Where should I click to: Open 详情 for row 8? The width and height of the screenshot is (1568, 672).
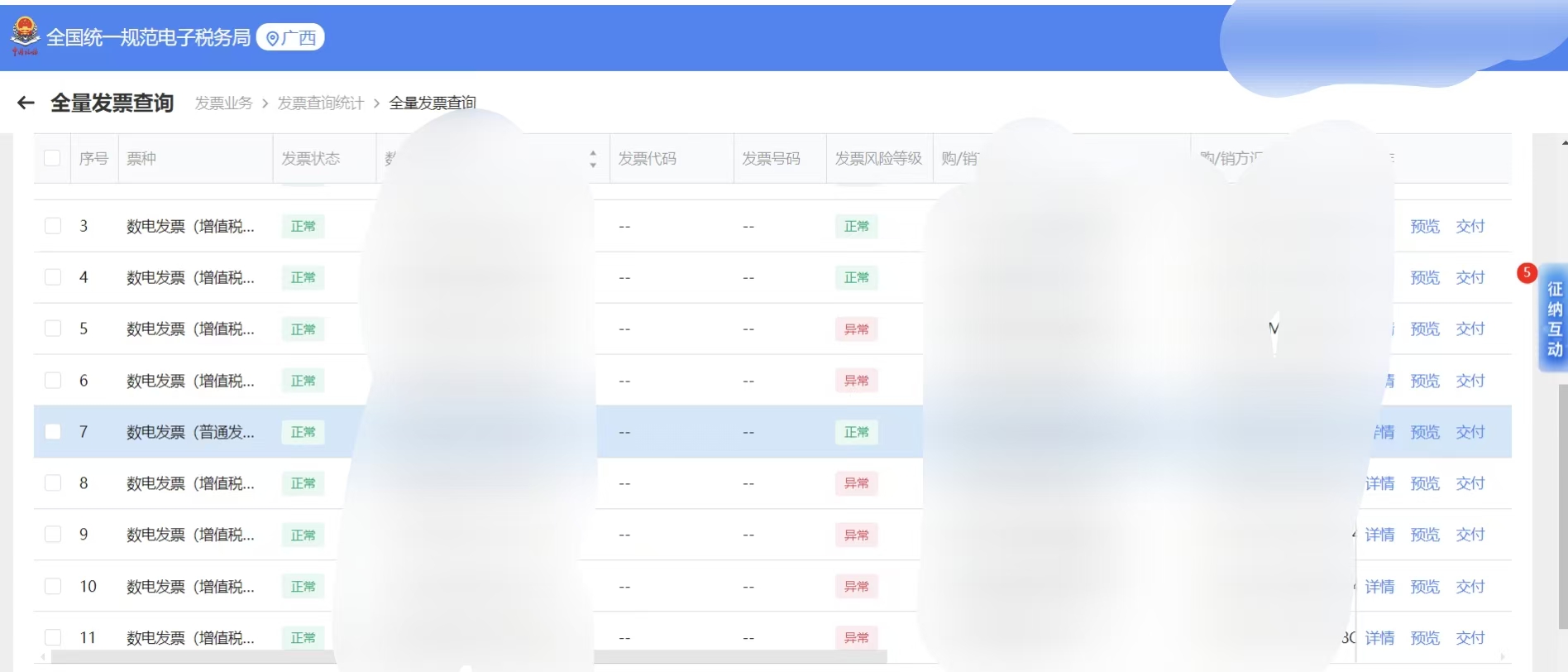point(1379,483)
